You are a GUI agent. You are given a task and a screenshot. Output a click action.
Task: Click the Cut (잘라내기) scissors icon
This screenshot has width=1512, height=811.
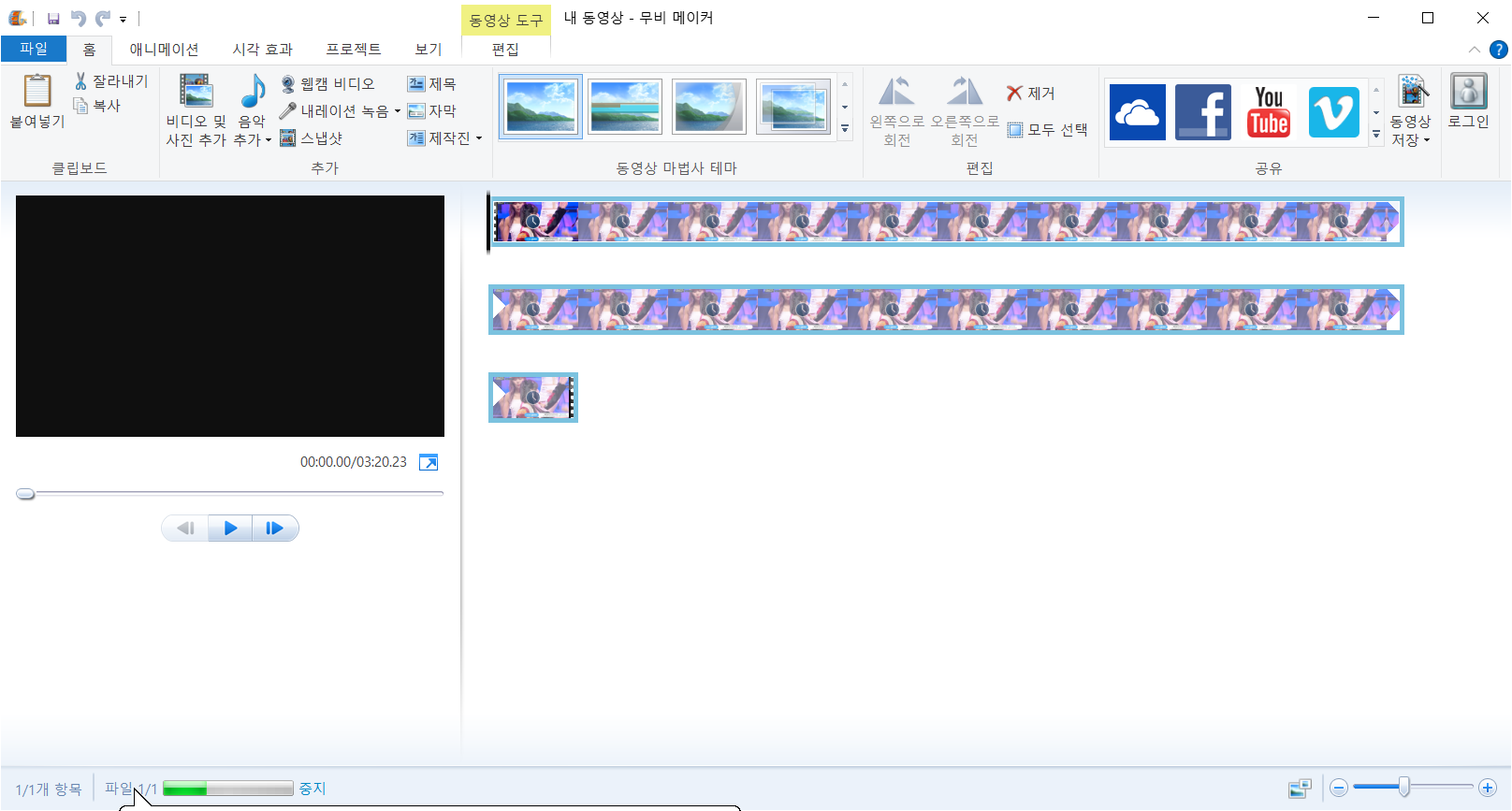coord(81,81)
